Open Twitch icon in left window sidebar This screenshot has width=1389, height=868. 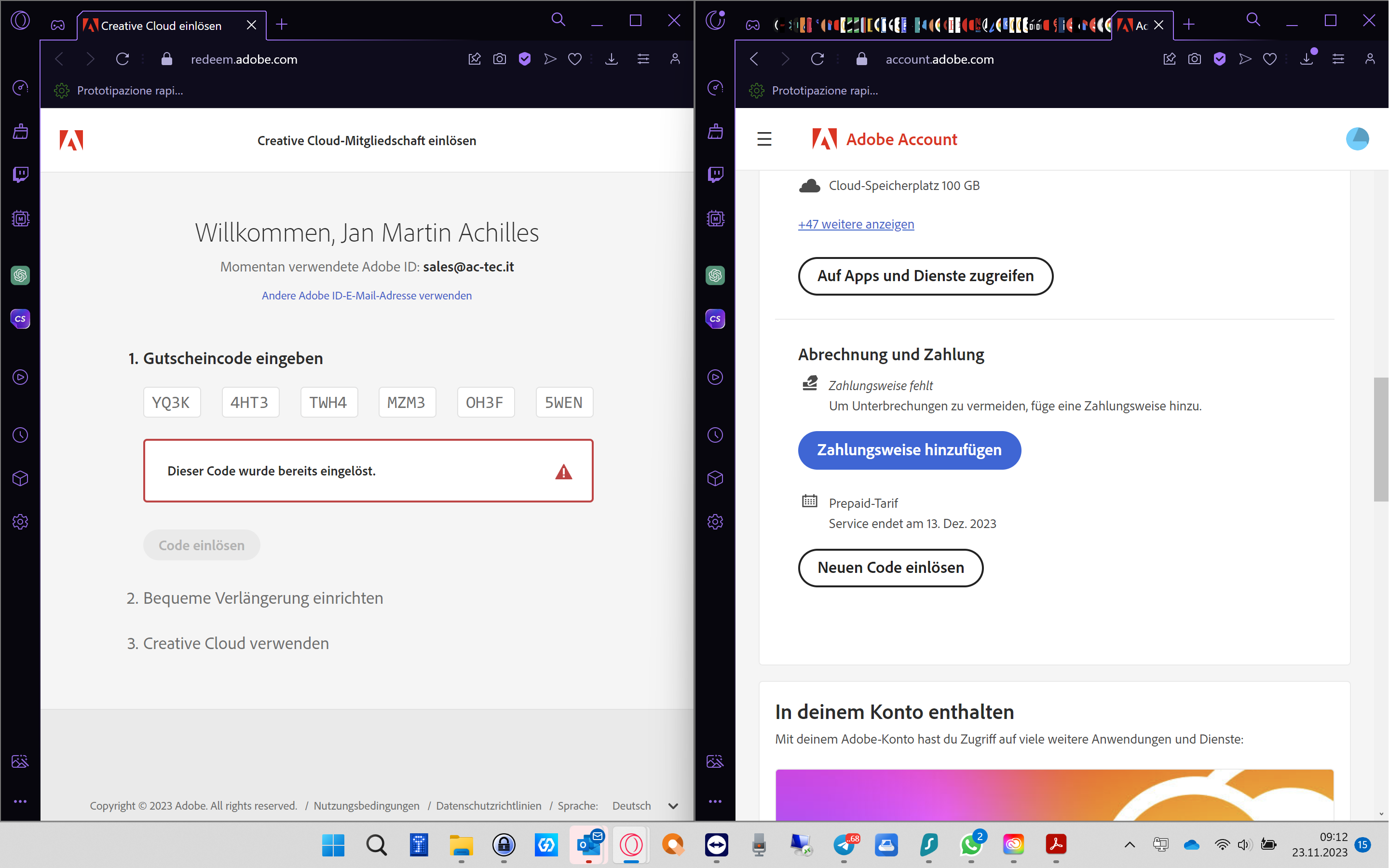(x=21, y=175)
